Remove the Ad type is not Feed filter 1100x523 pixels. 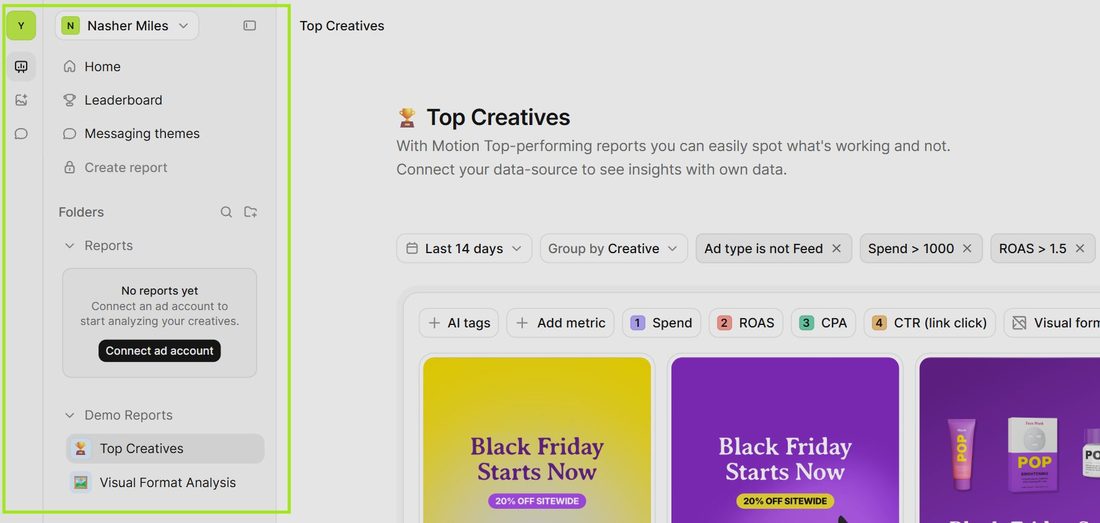(x=836, y=248)
